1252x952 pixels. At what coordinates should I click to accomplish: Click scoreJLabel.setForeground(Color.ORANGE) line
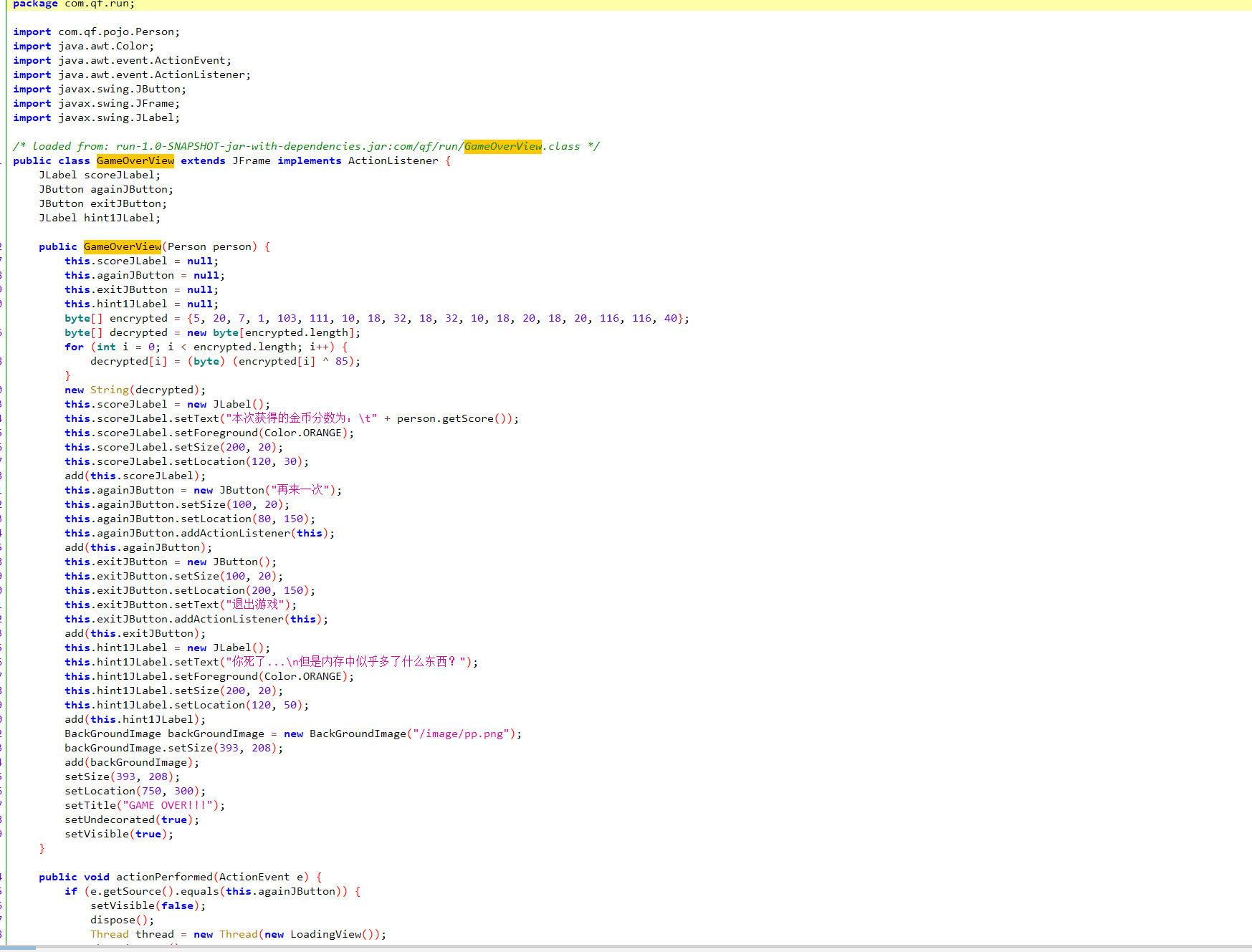pos(209,433)
